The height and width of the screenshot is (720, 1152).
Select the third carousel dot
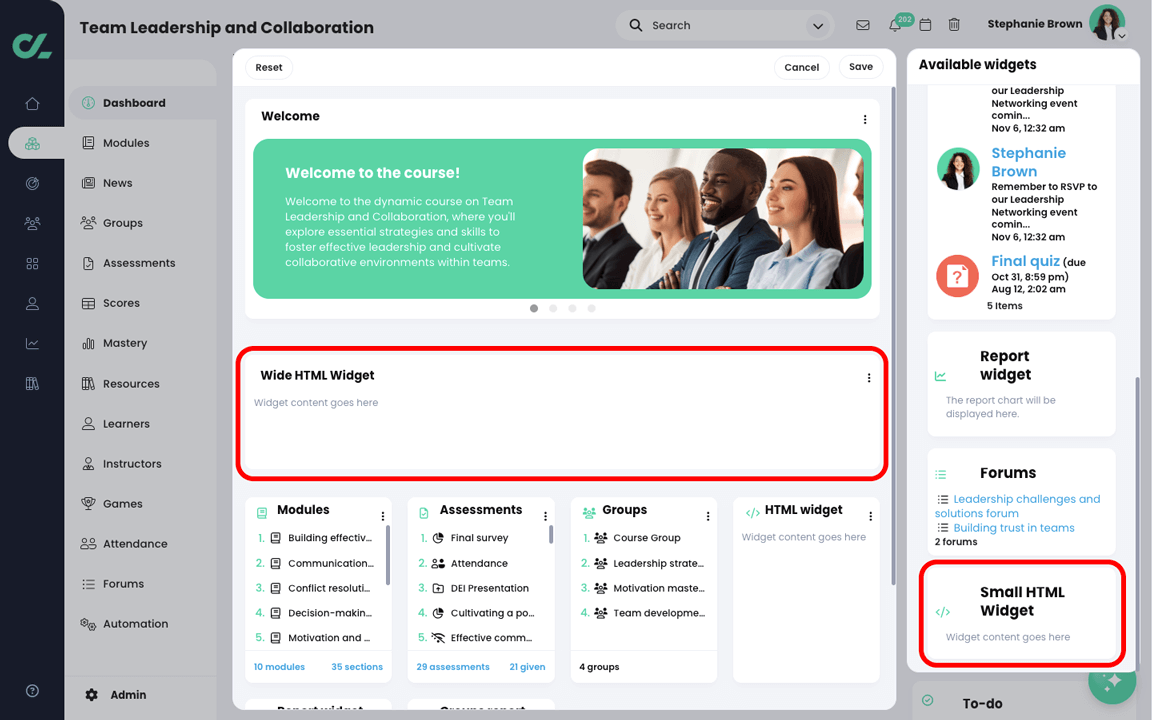point(572,309)
